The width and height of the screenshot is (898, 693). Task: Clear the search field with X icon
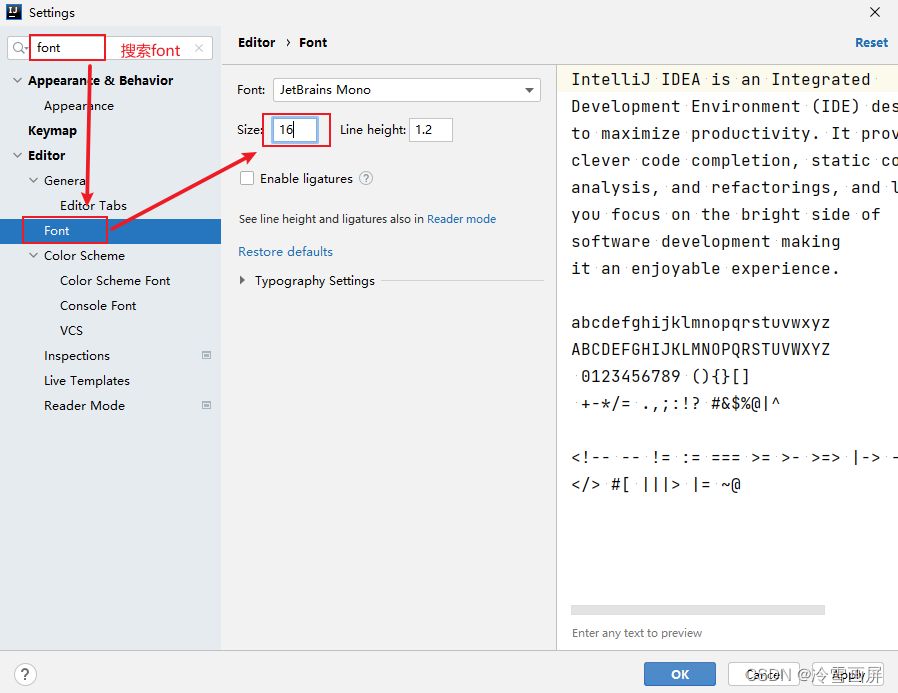199,48
